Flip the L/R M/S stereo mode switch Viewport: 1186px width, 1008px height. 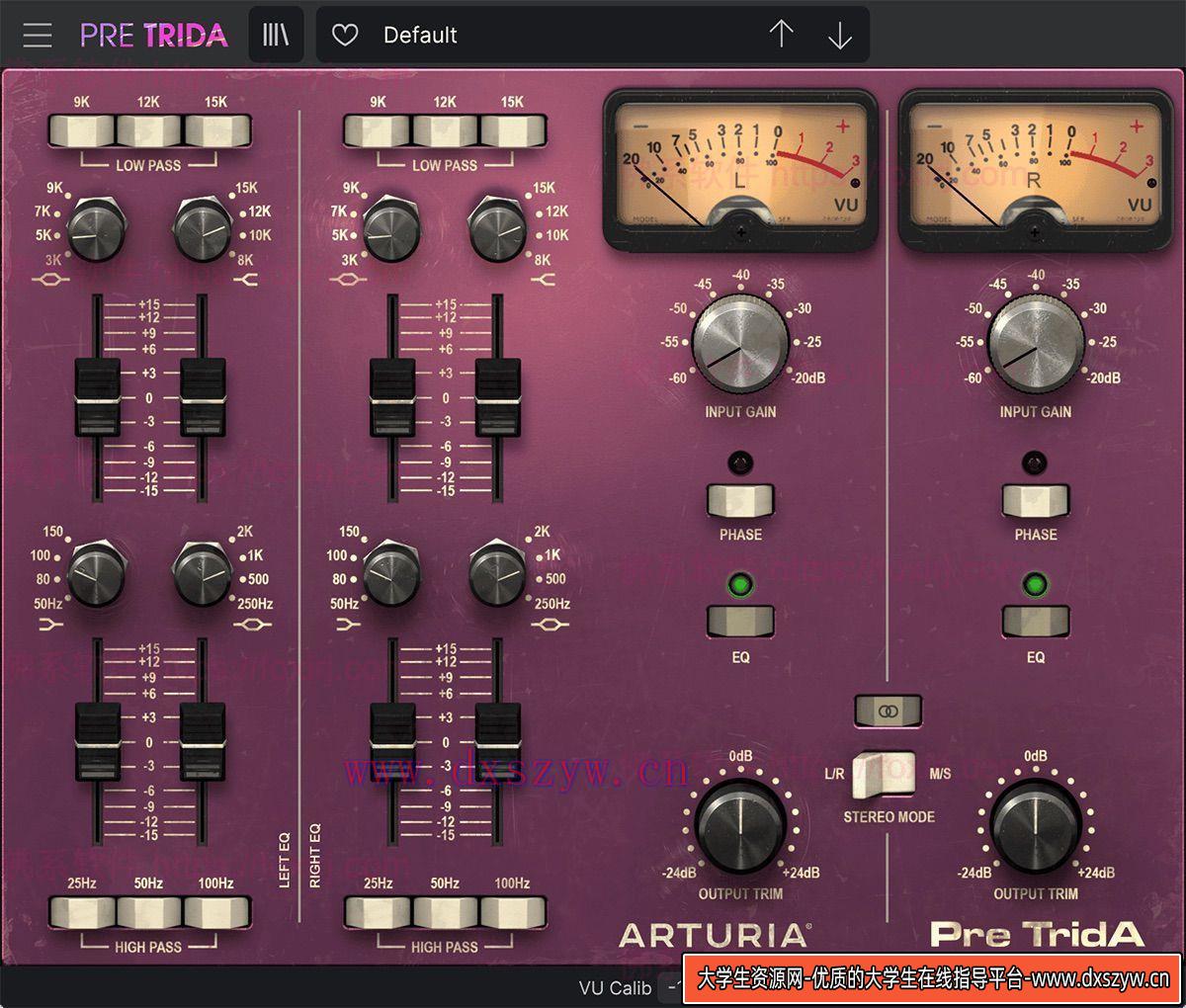(884, 774)
